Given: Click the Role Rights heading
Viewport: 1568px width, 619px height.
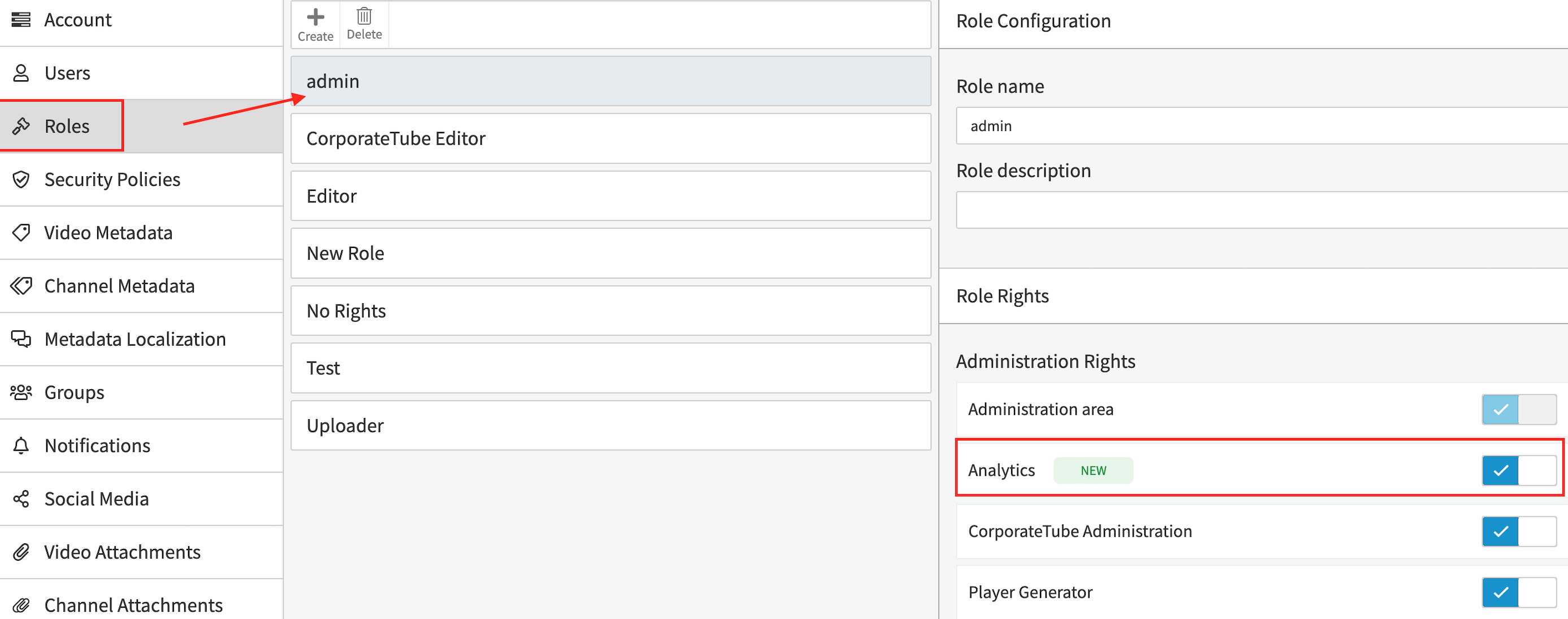Looking at the screenshot, I should point(1003,296).
